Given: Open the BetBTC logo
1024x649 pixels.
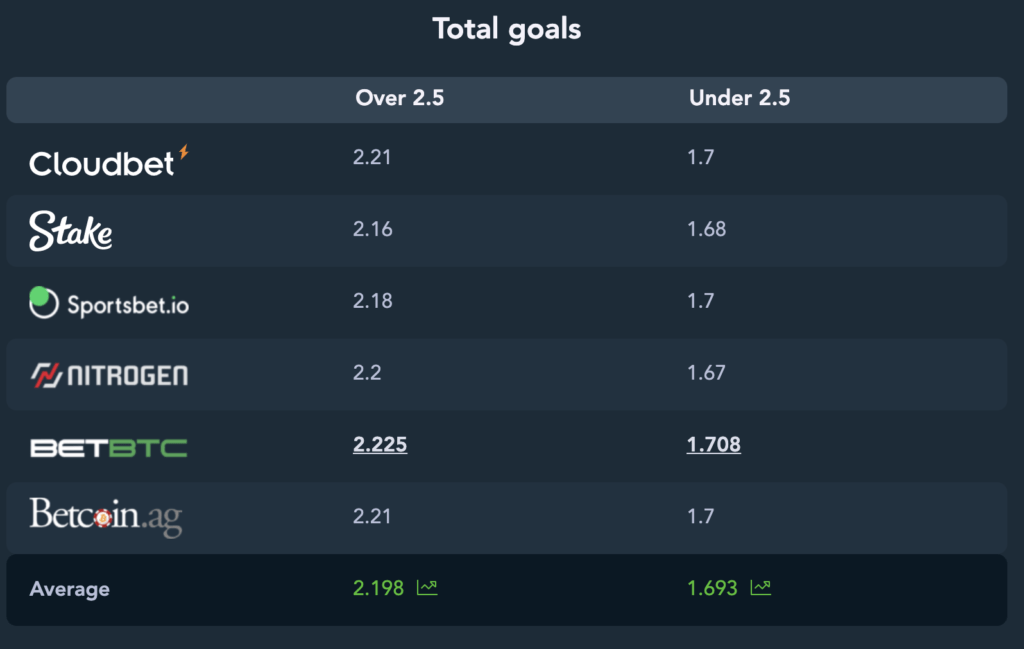Looking at the screenshot, I should coord(108,448).
